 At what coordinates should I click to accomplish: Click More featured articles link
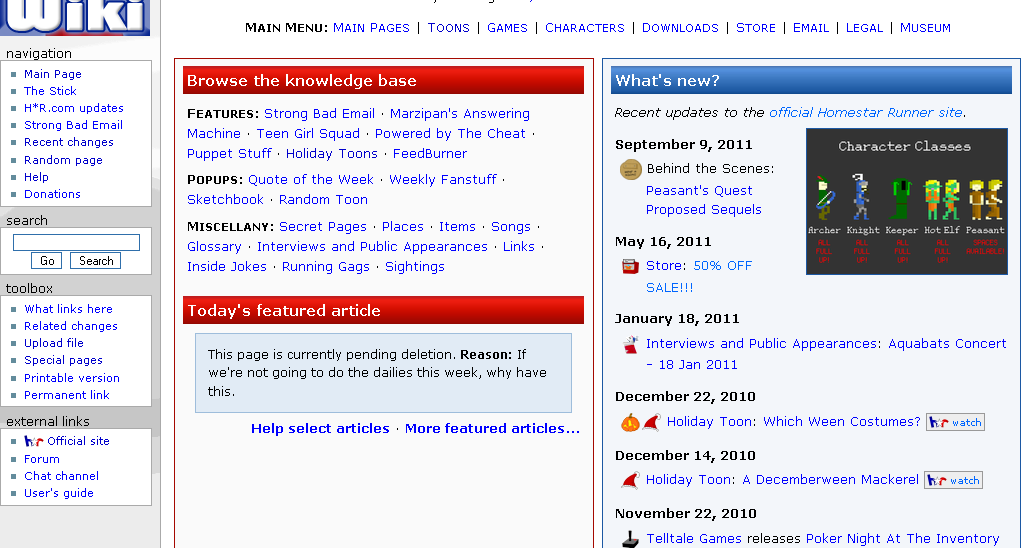pyautogui.click(x=492, y=429)
